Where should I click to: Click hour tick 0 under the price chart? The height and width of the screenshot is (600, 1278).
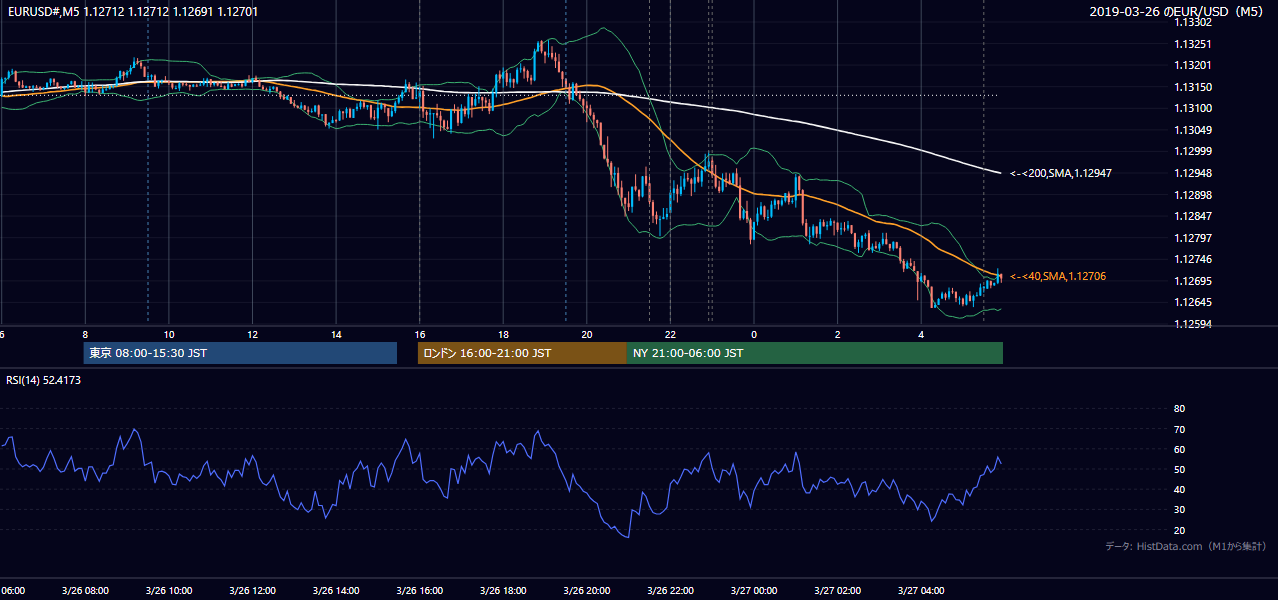[754, 334]
